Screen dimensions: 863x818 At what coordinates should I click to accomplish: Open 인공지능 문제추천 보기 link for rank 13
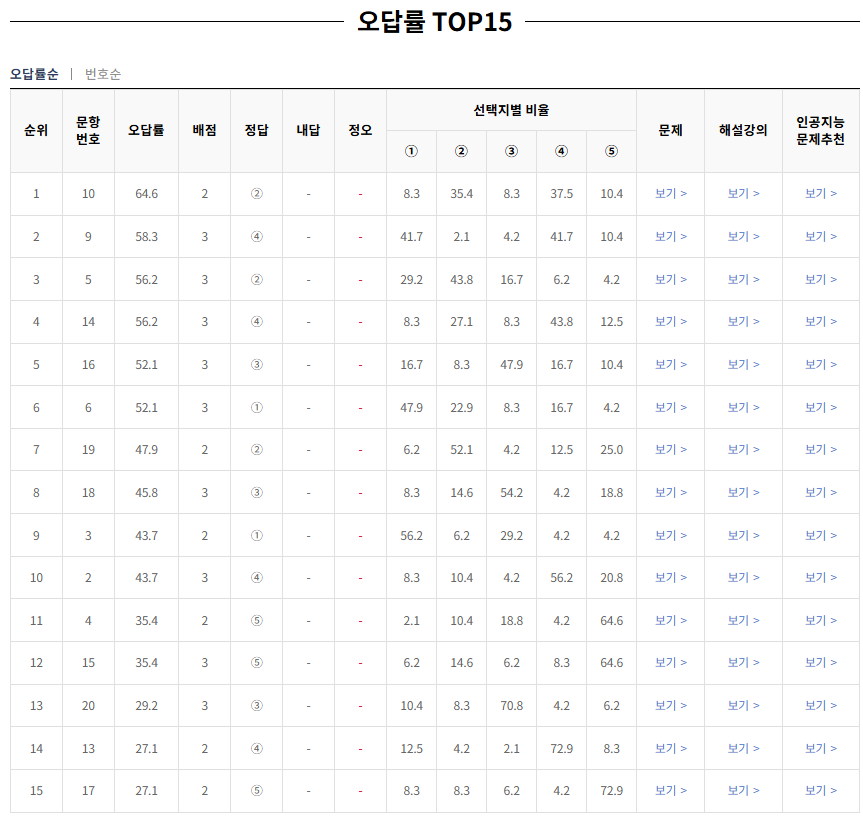821,706
